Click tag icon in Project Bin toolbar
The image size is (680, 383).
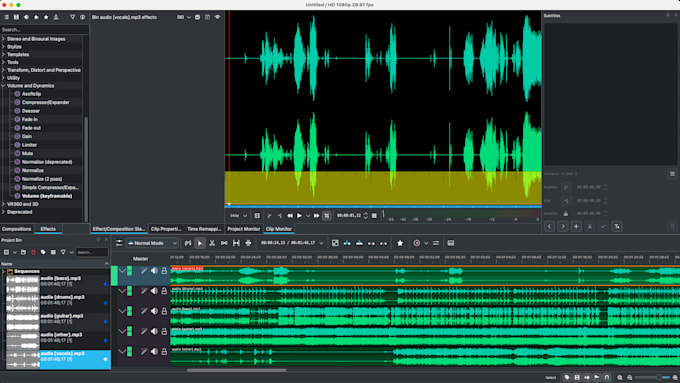pos(43,252)
